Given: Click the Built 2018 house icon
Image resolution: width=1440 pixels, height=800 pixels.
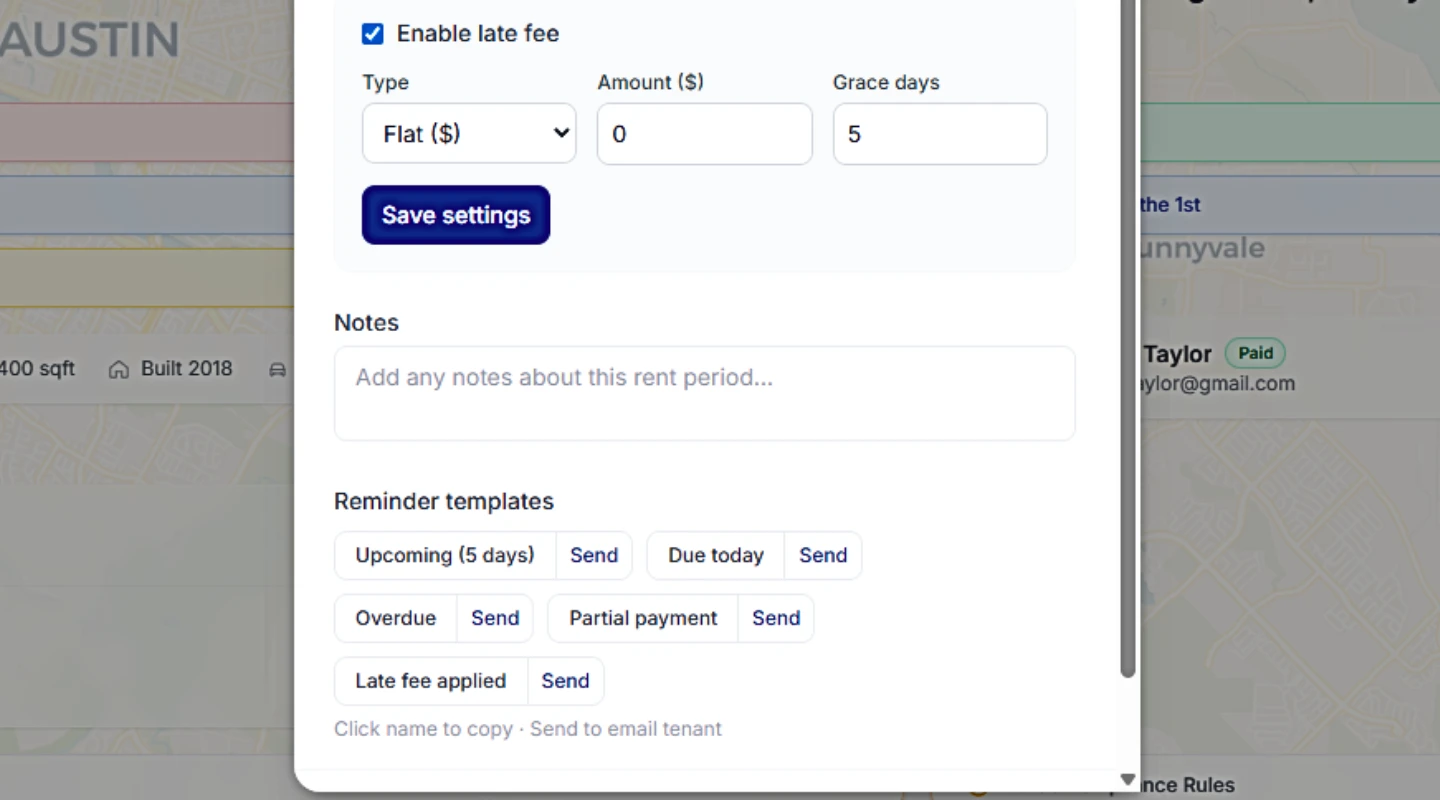Looking at the screenshot, I should pyautogui.click(x=119, y=370).
